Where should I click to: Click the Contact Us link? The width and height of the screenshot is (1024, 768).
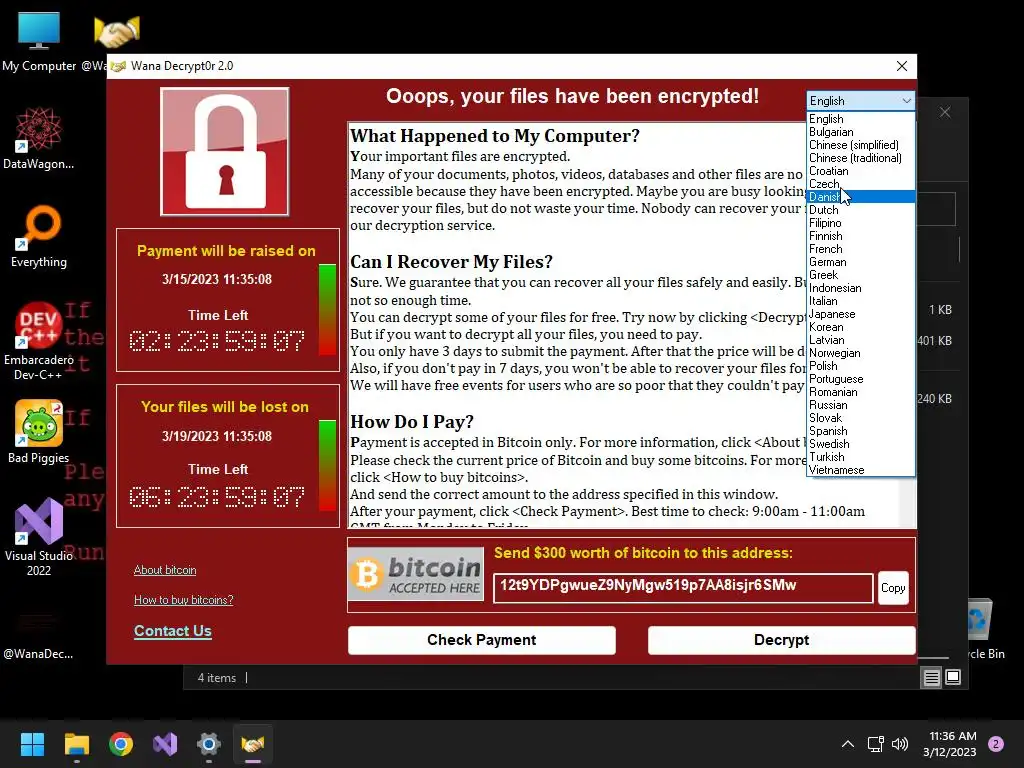coord(172,631)
